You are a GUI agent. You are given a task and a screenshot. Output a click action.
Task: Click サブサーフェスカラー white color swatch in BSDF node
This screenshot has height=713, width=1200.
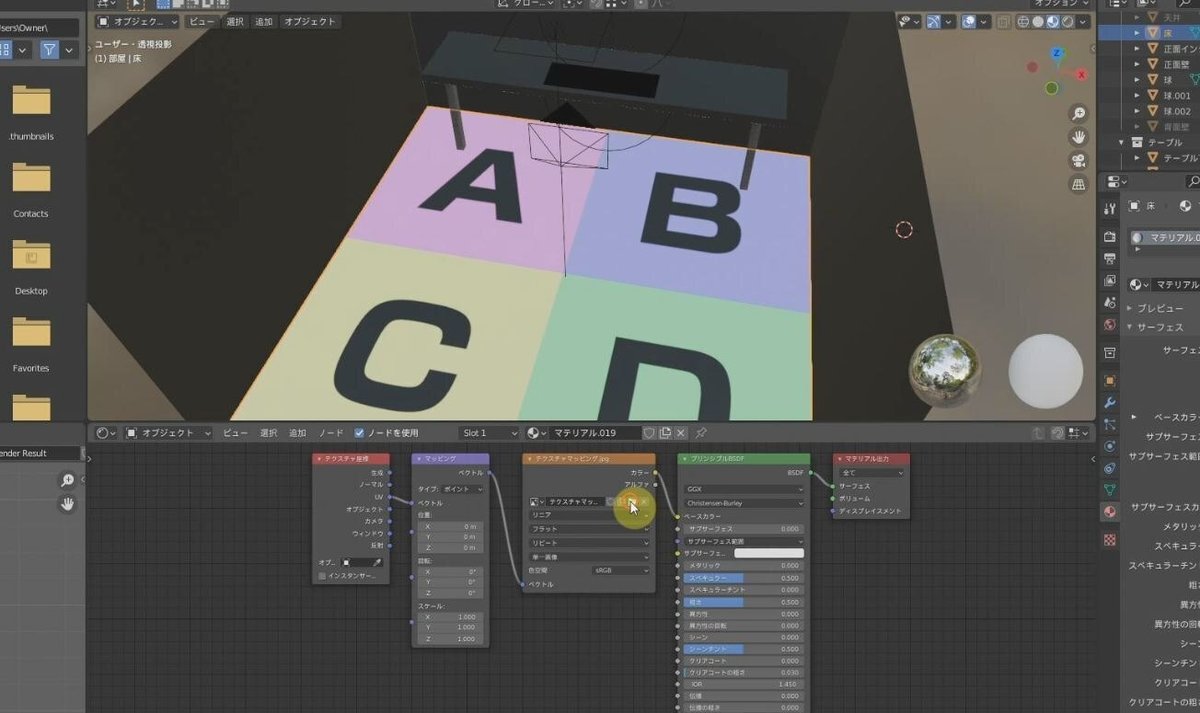pyautogui.click(x=769, y=553)
